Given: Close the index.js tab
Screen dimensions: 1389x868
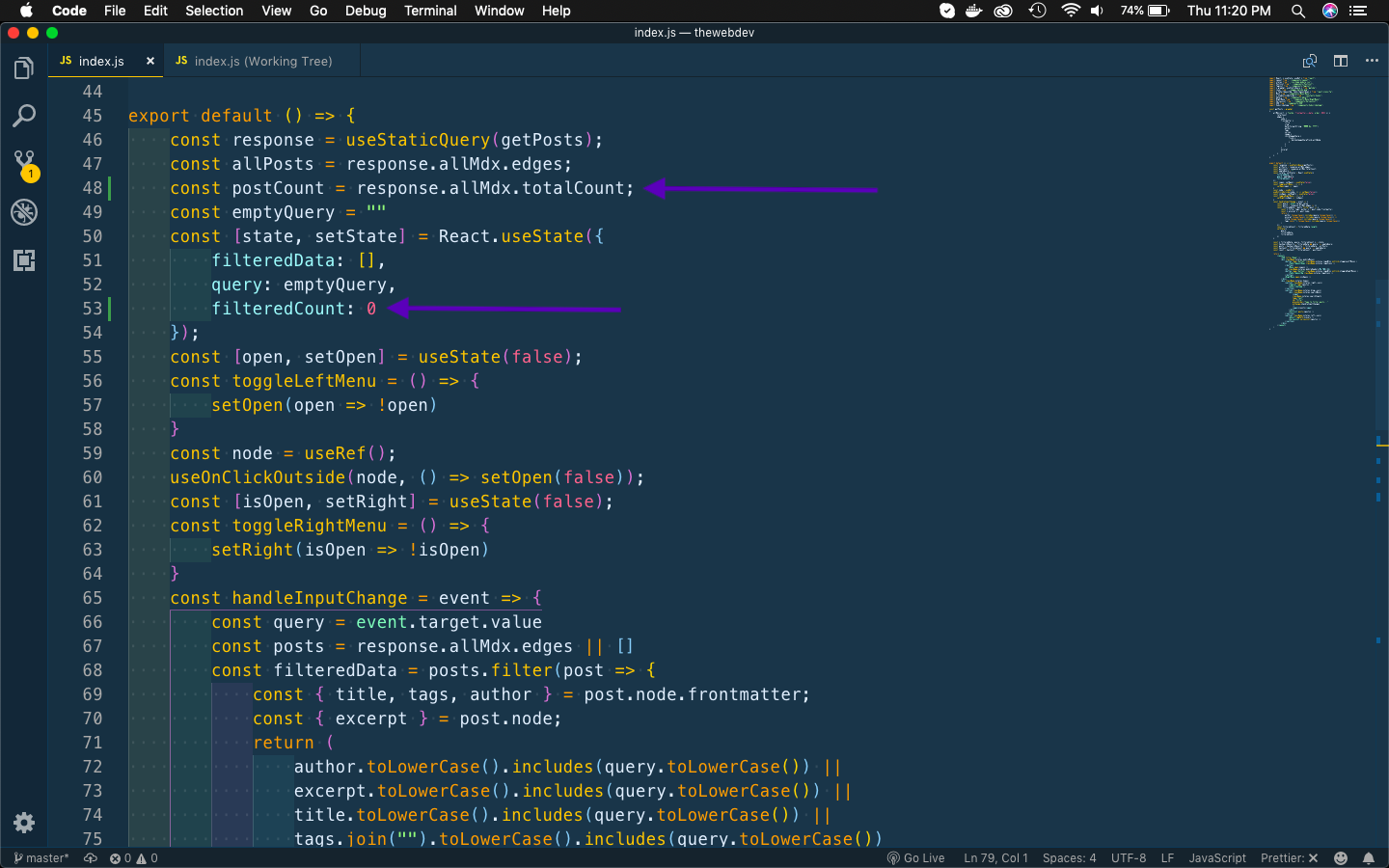Looking at the screenshot, I should [150, 61].
